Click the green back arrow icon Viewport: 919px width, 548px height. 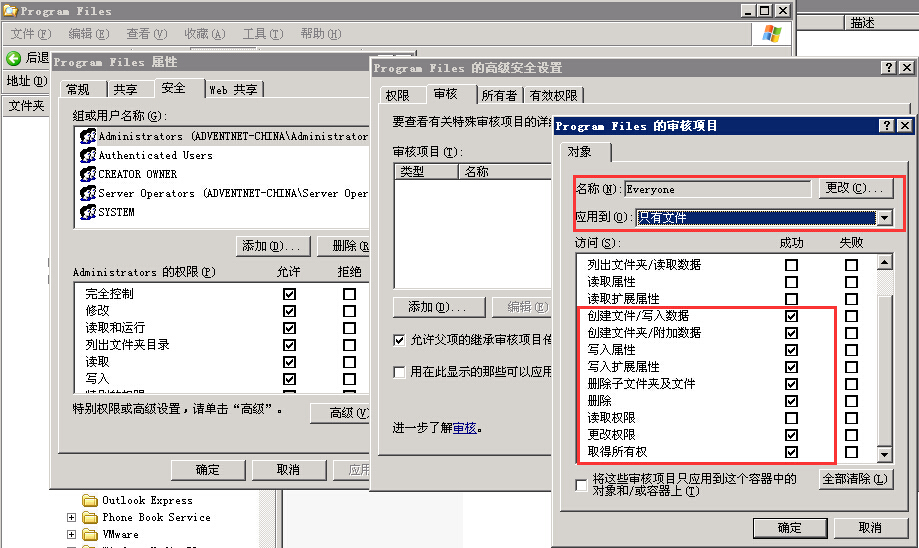tap(14, 58)
